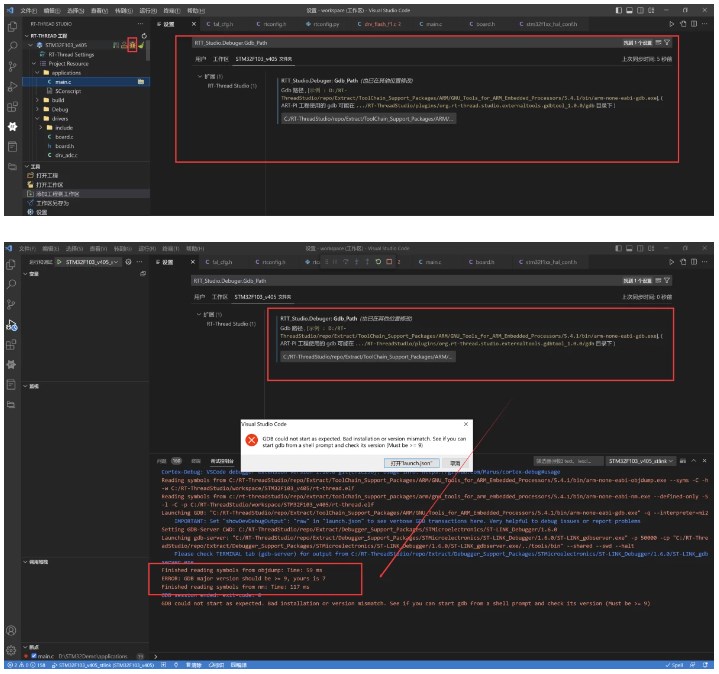Open Run and Debug in the bottom window
Image resolution: width=719 pixels, height=674 pixels.
click(11, 325)
